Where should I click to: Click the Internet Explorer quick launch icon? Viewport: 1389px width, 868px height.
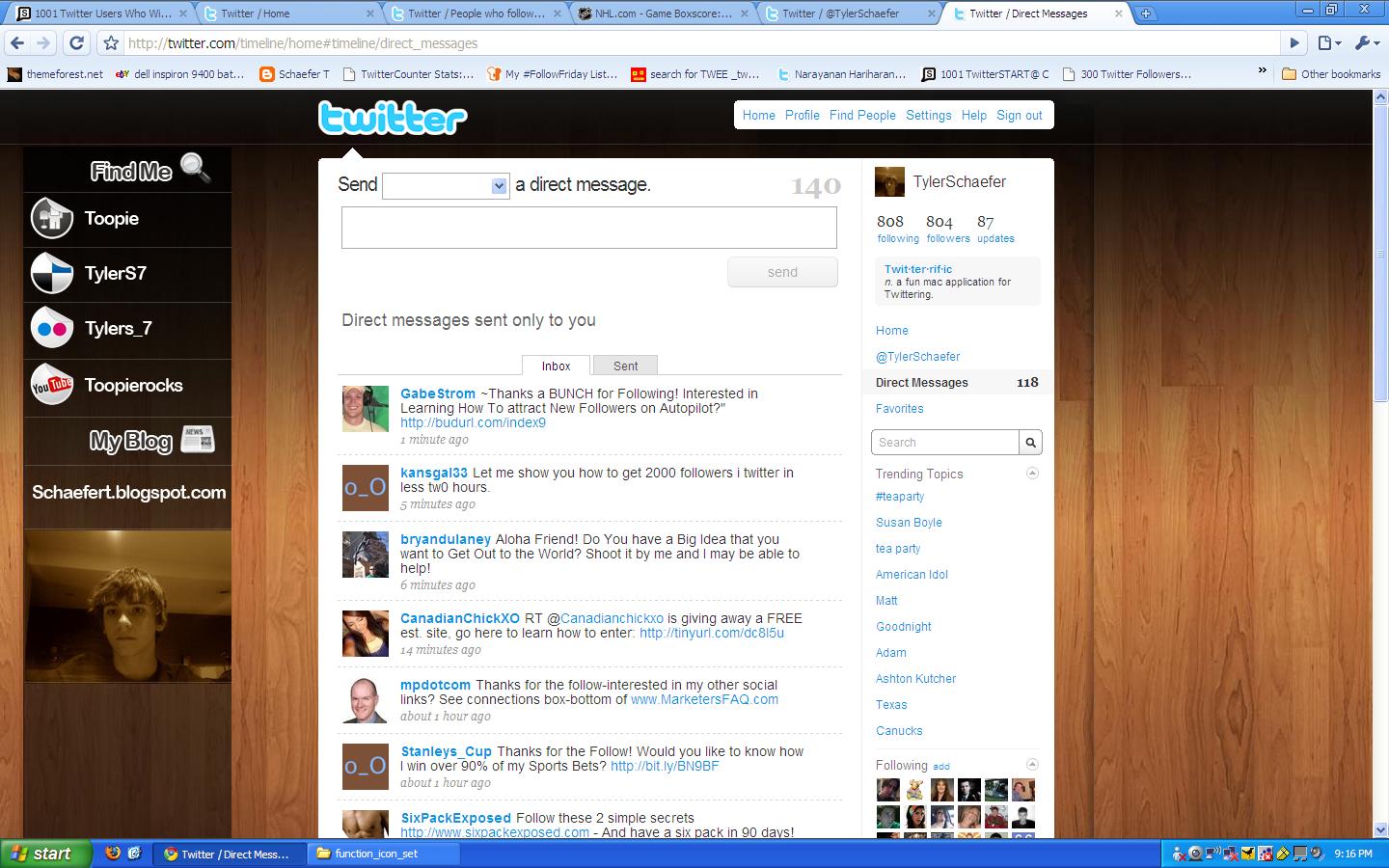(x=135, y=854)
